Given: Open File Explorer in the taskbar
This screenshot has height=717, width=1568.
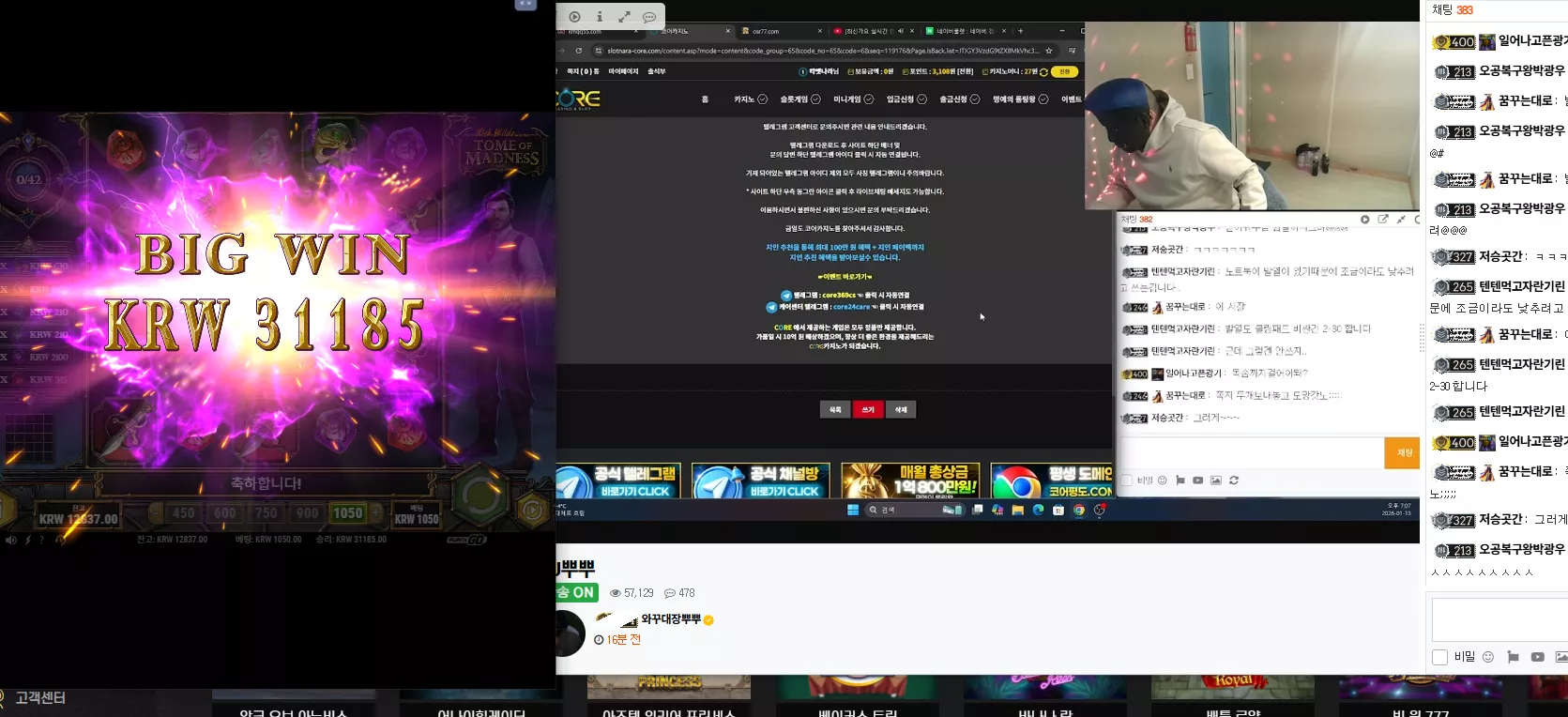Looking at the screenshot, I should click(1017, 510).
